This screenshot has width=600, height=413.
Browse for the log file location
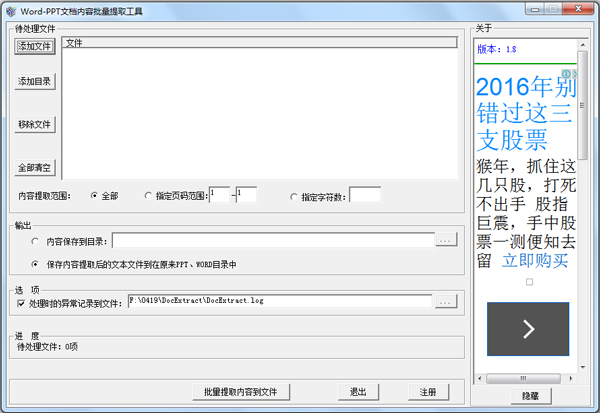[446, 301]
